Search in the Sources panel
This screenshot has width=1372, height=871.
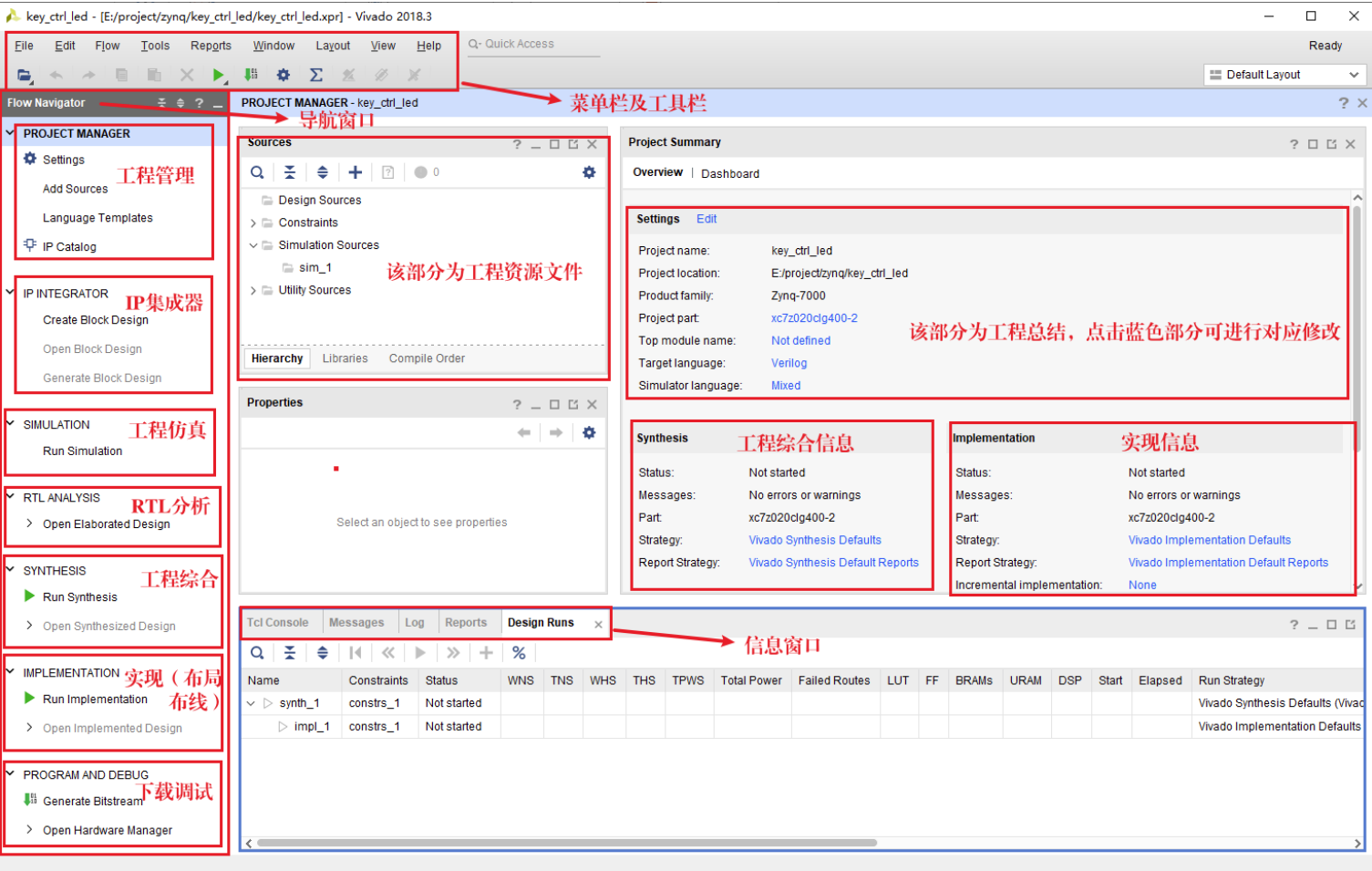point(257,172)
